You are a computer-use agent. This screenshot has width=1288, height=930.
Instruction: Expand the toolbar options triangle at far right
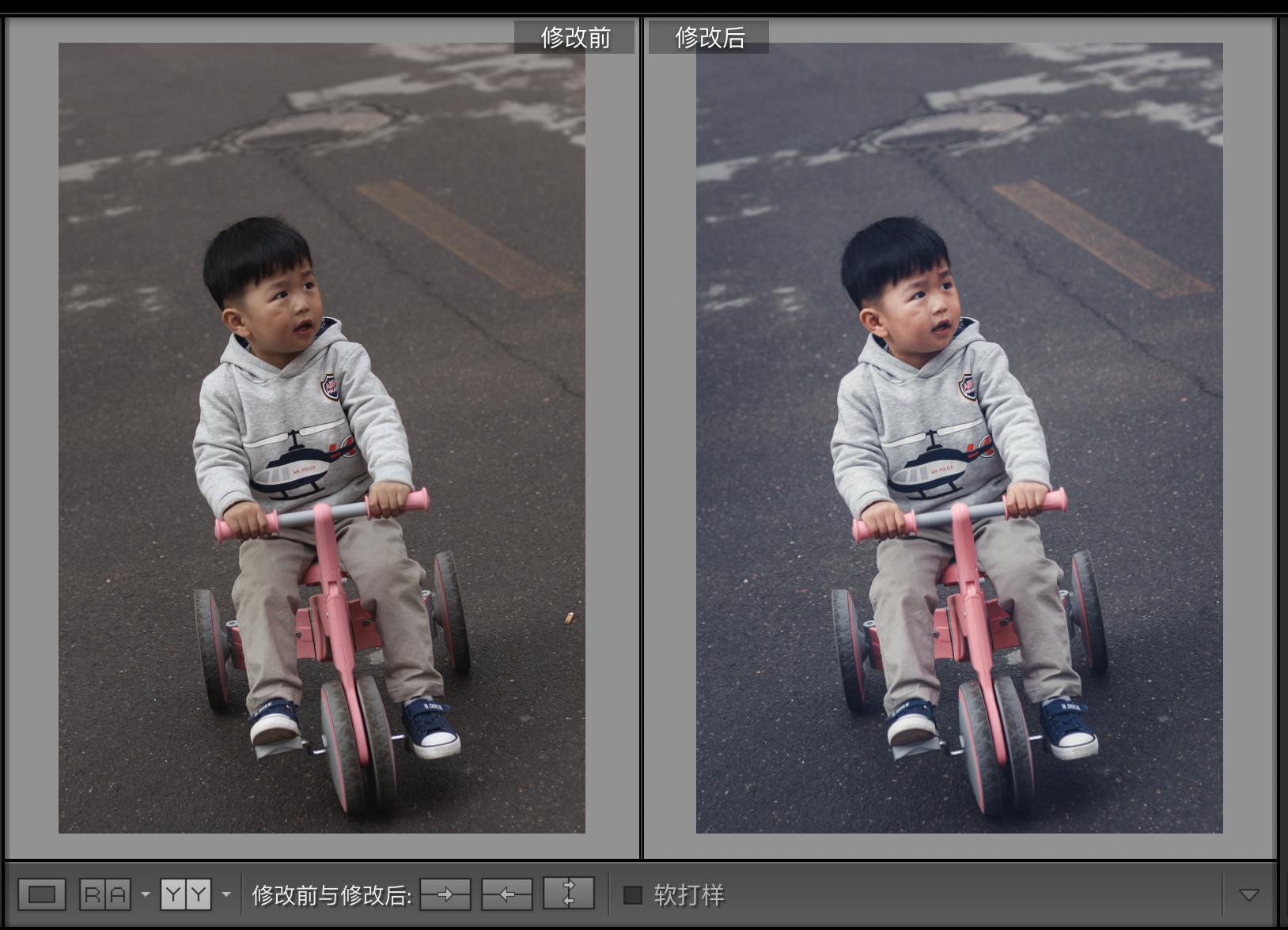click(1248, 895)
